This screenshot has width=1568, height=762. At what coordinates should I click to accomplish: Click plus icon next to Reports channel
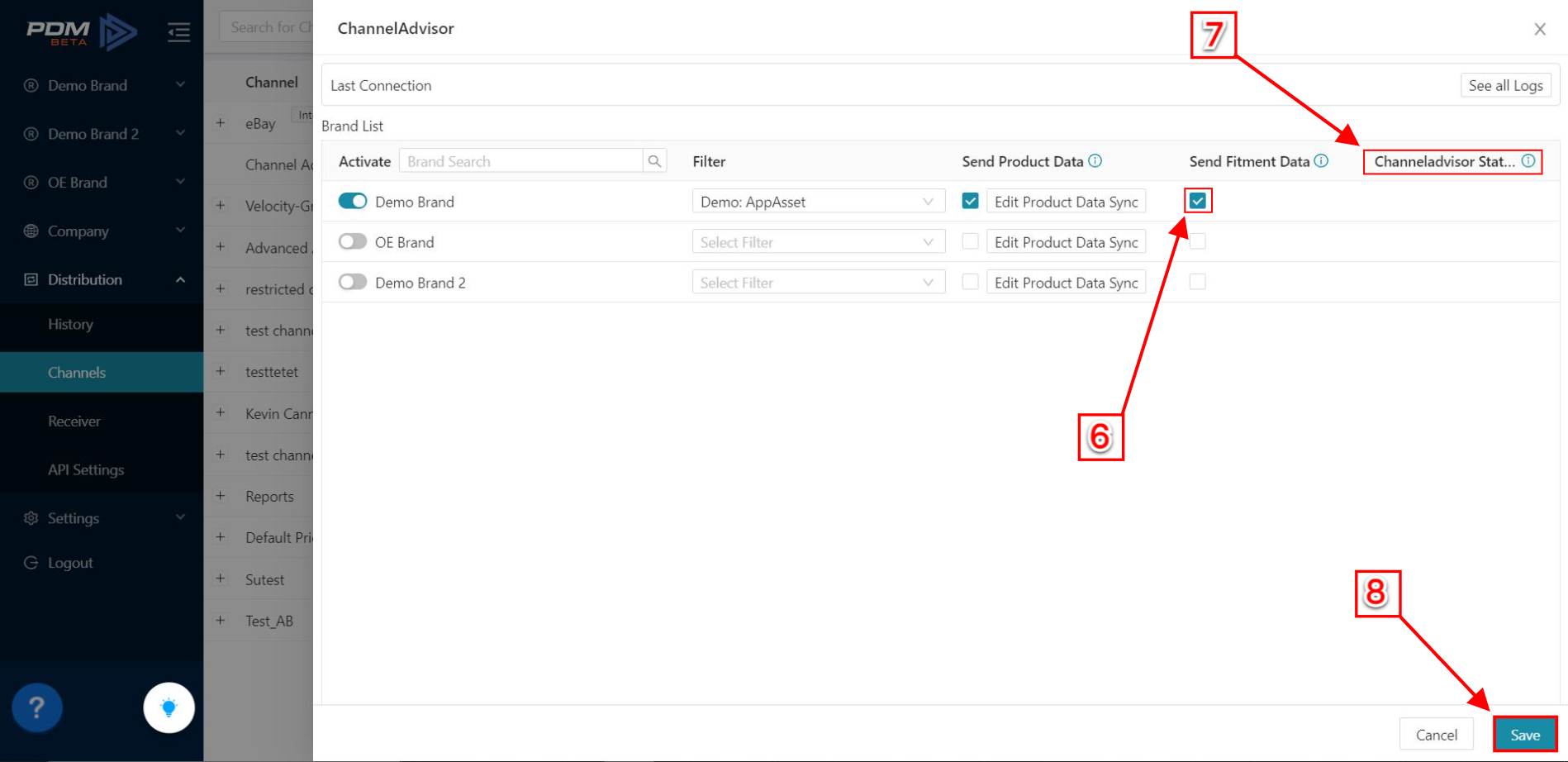click(x=221, y=496)
